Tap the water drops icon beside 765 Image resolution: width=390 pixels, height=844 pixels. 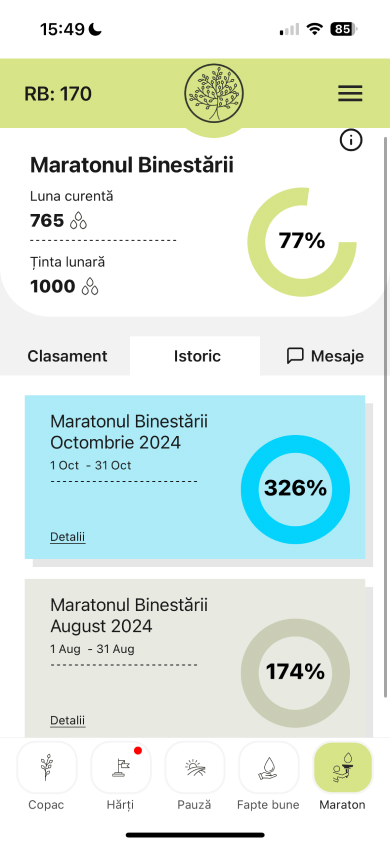click(x=79, y=221)
